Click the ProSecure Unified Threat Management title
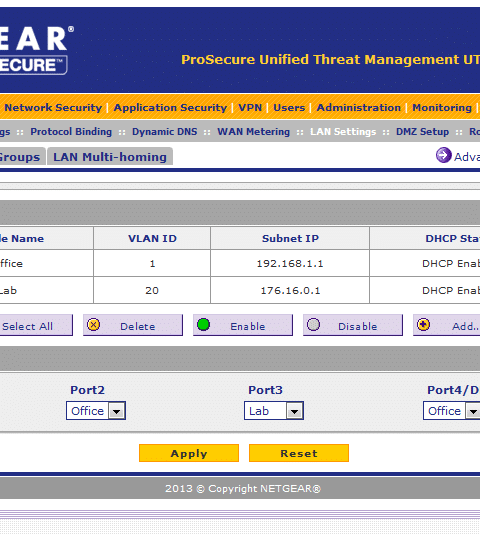 [x=330, y=60]
